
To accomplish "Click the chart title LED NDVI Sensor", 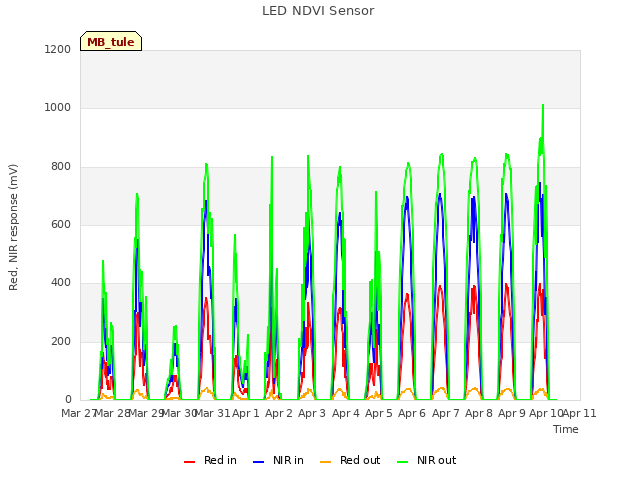I will pyautogui.click(x=318, y=11).
